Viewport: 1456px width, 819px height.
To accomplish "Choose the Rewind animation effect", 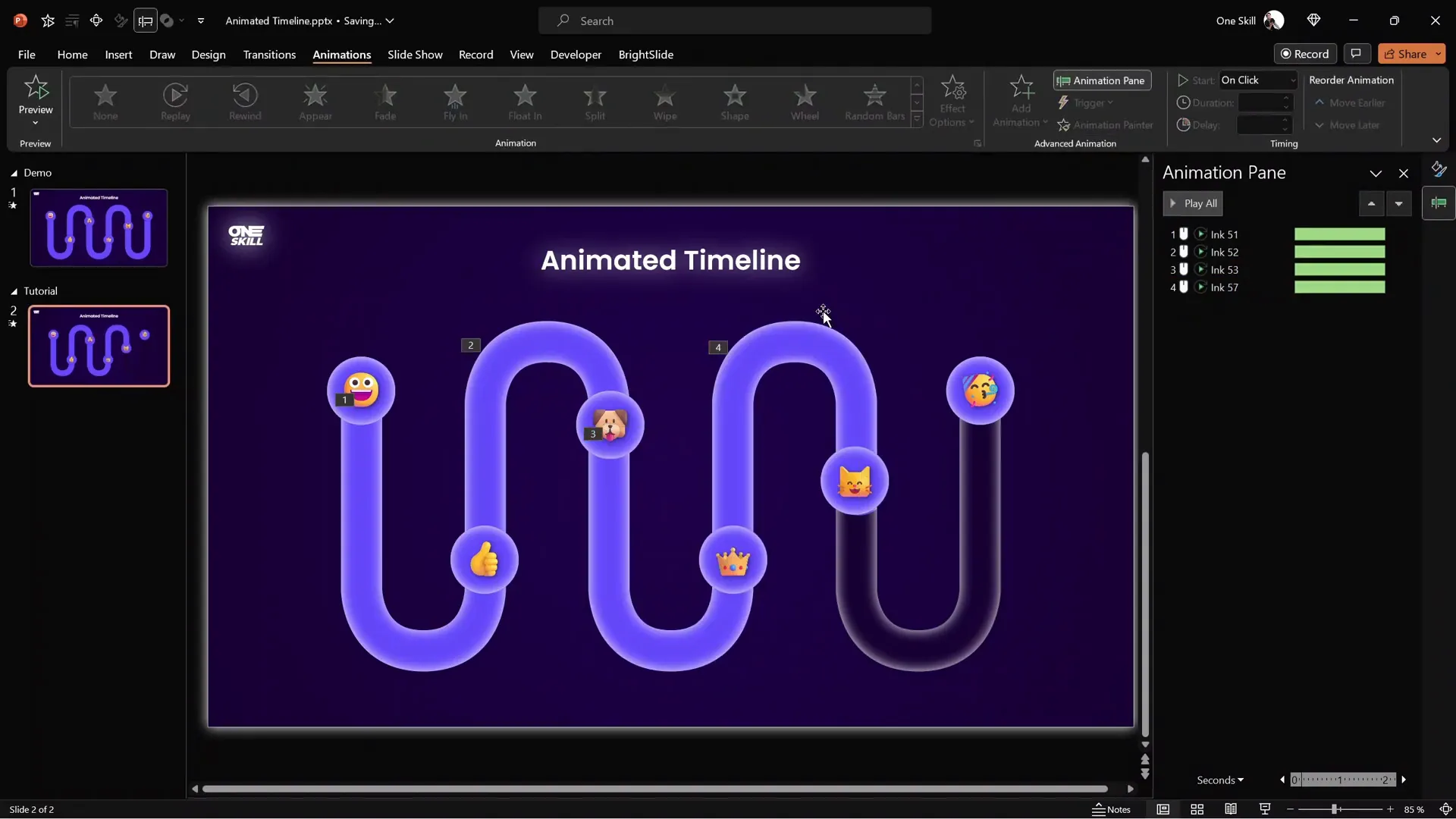I will (245, 102).
